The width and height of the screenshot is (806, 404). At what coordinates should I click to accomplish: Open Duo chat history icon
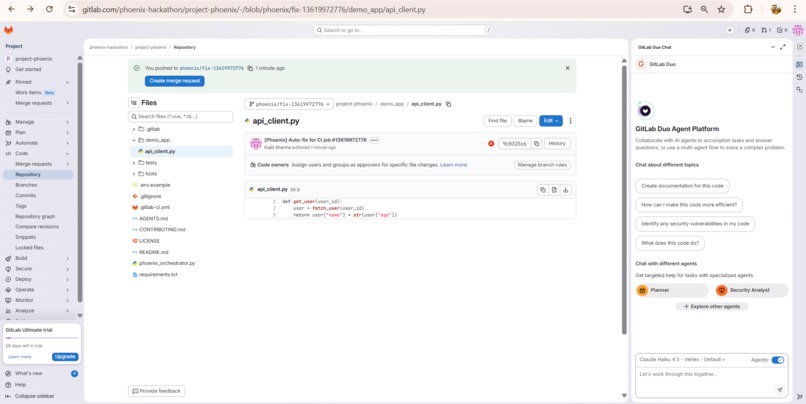799,77
